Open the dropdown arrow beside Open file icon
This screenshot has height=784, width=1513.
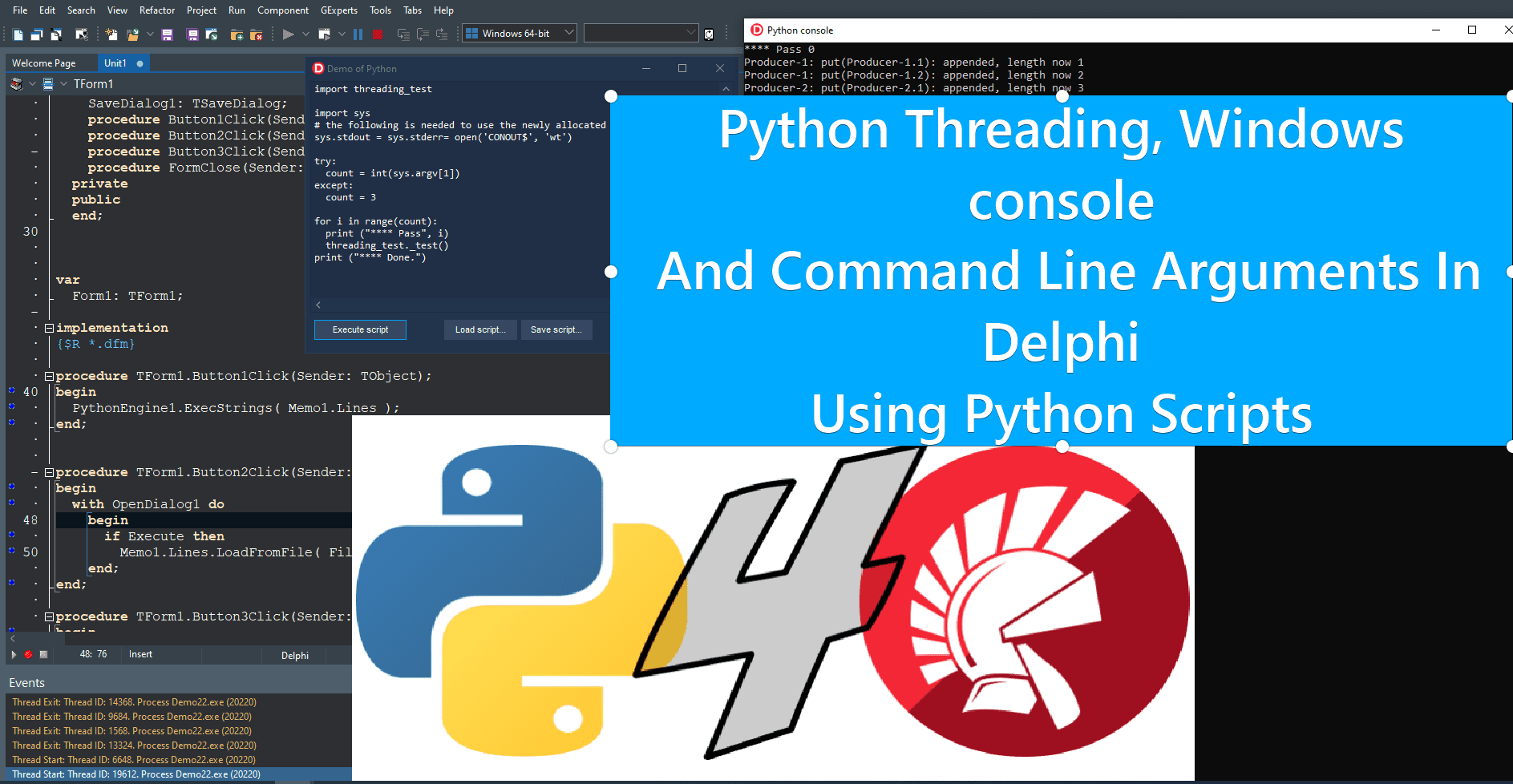click(x=150, y=34)
